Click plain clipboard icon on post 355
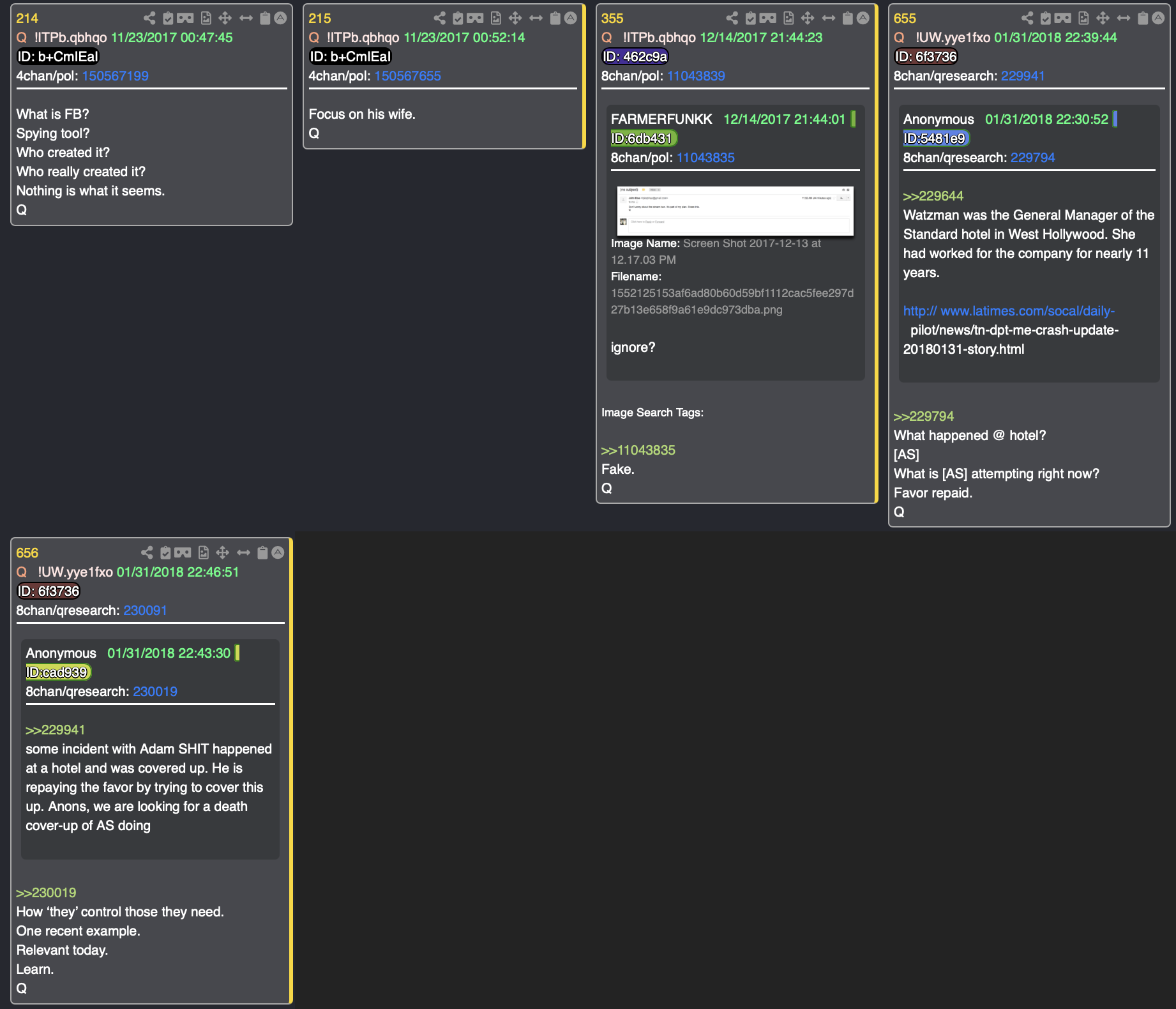The image size is (1176, 1009). (848, 18)
